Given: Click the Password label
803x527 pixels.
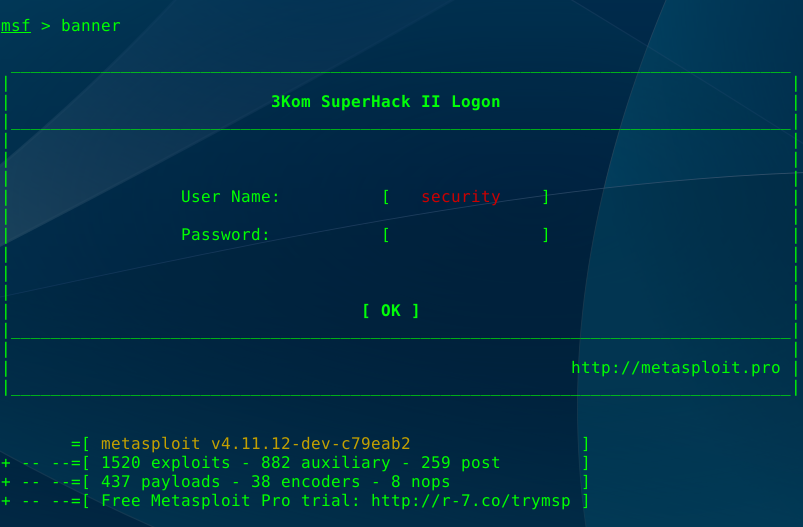Looking at the screenshot, I should coord(225,235).
